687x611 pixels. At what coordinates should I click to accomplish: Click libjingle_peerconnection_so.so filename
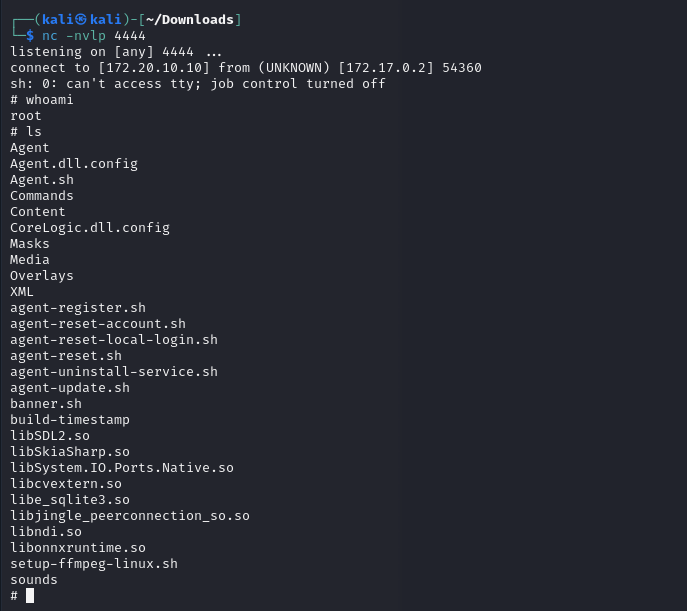(x=130, y=516)
